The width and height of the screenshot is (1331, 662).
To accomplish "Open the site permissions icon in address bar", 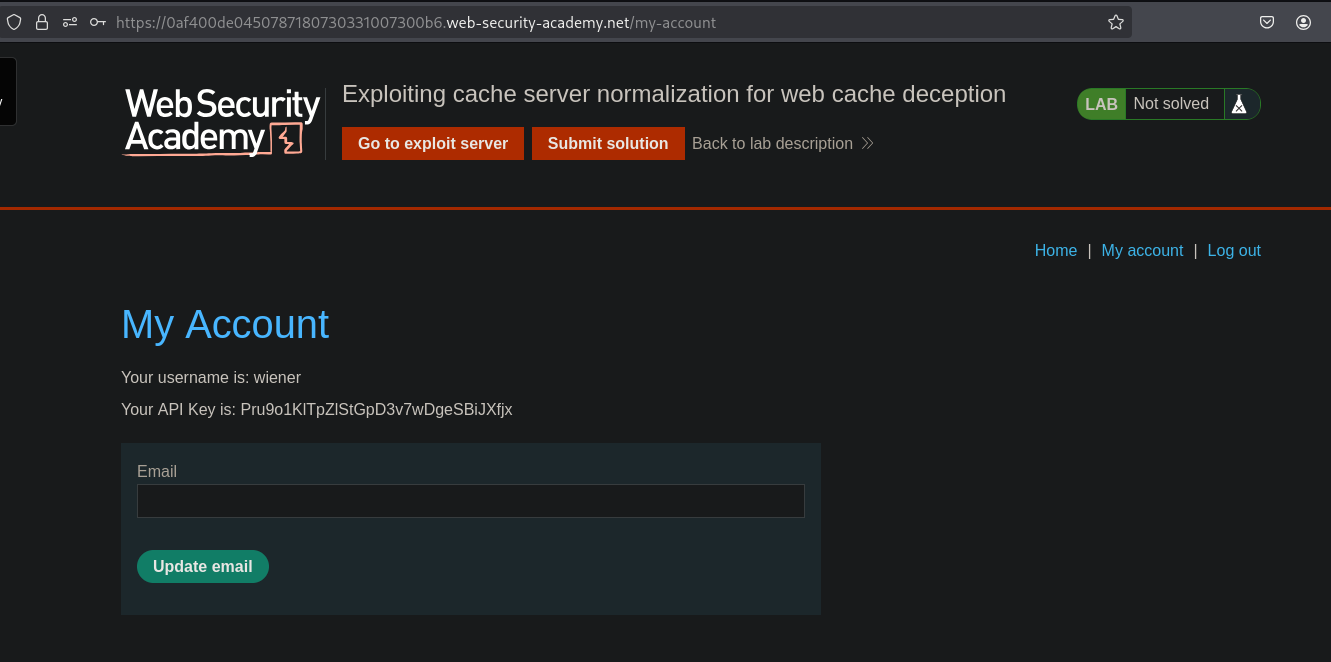I will click(x=70, y=22).
